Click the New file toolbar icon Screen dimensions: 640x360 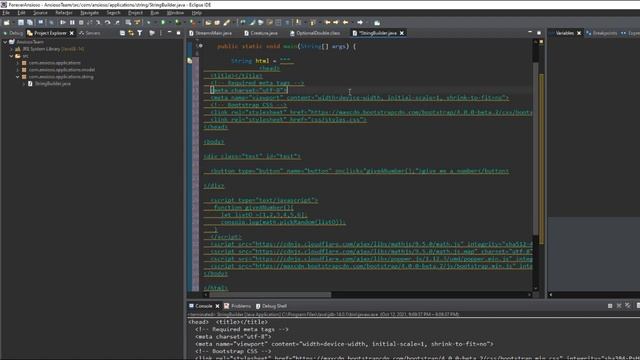(7, 22)
